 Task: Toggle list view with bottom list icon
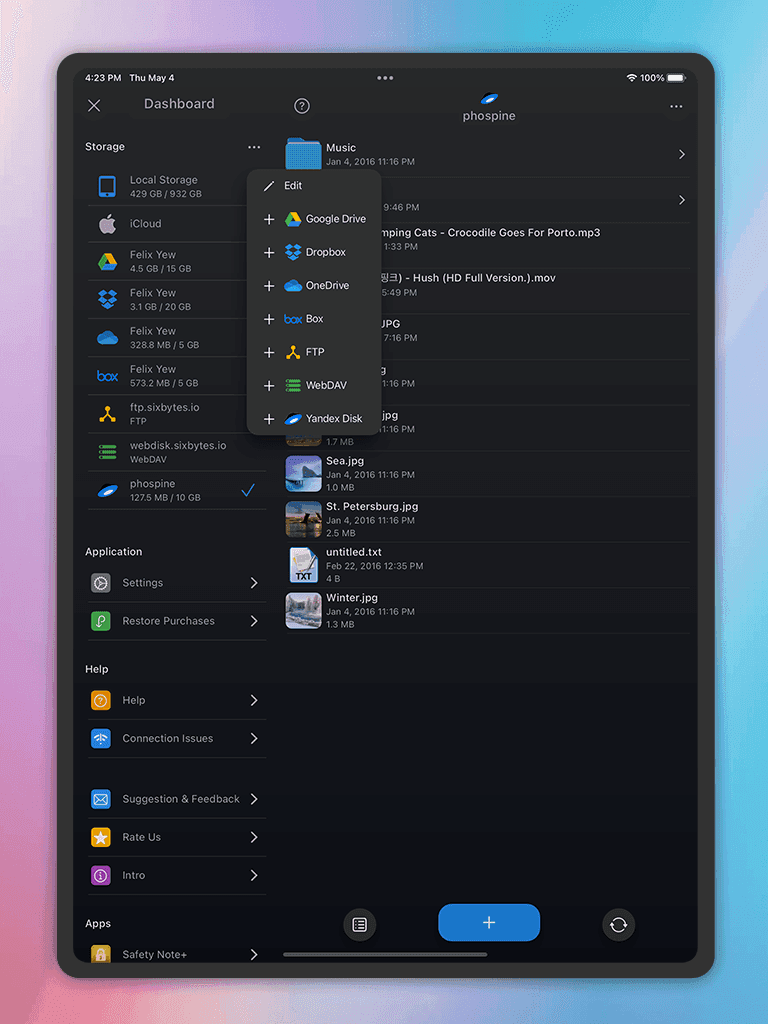point(360,925)
